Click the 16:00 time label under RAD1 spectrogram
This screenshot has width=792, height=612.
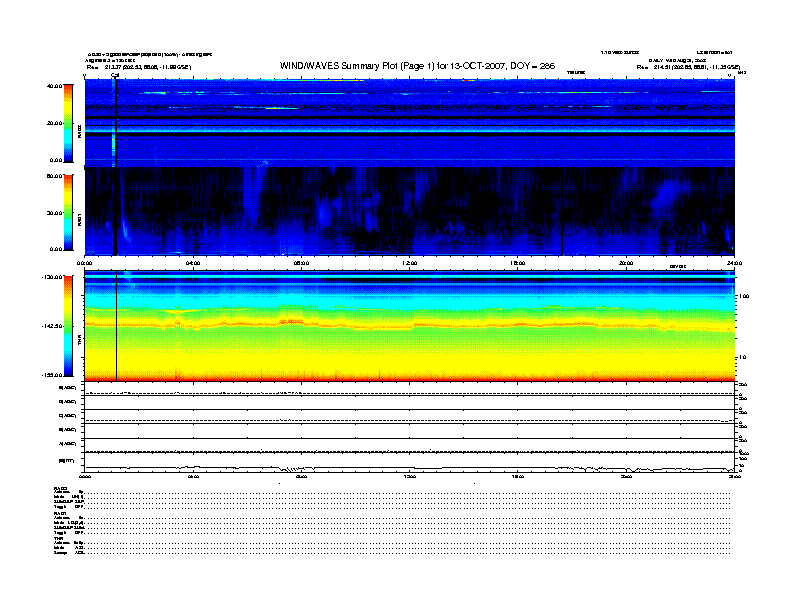coord(518,263)
